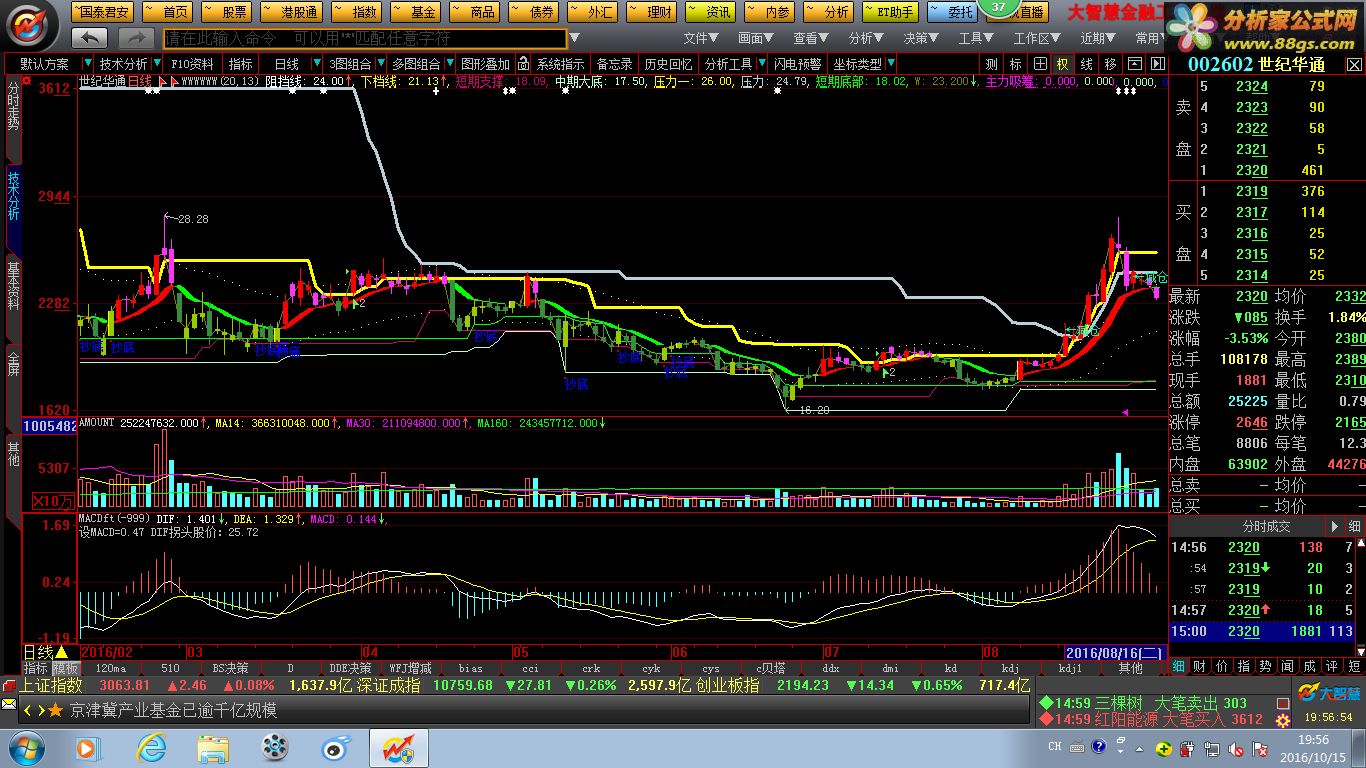Select the bias indicator tab
Image resolution: width=1366 pixels, height=768 pixels.
(470, 668)
